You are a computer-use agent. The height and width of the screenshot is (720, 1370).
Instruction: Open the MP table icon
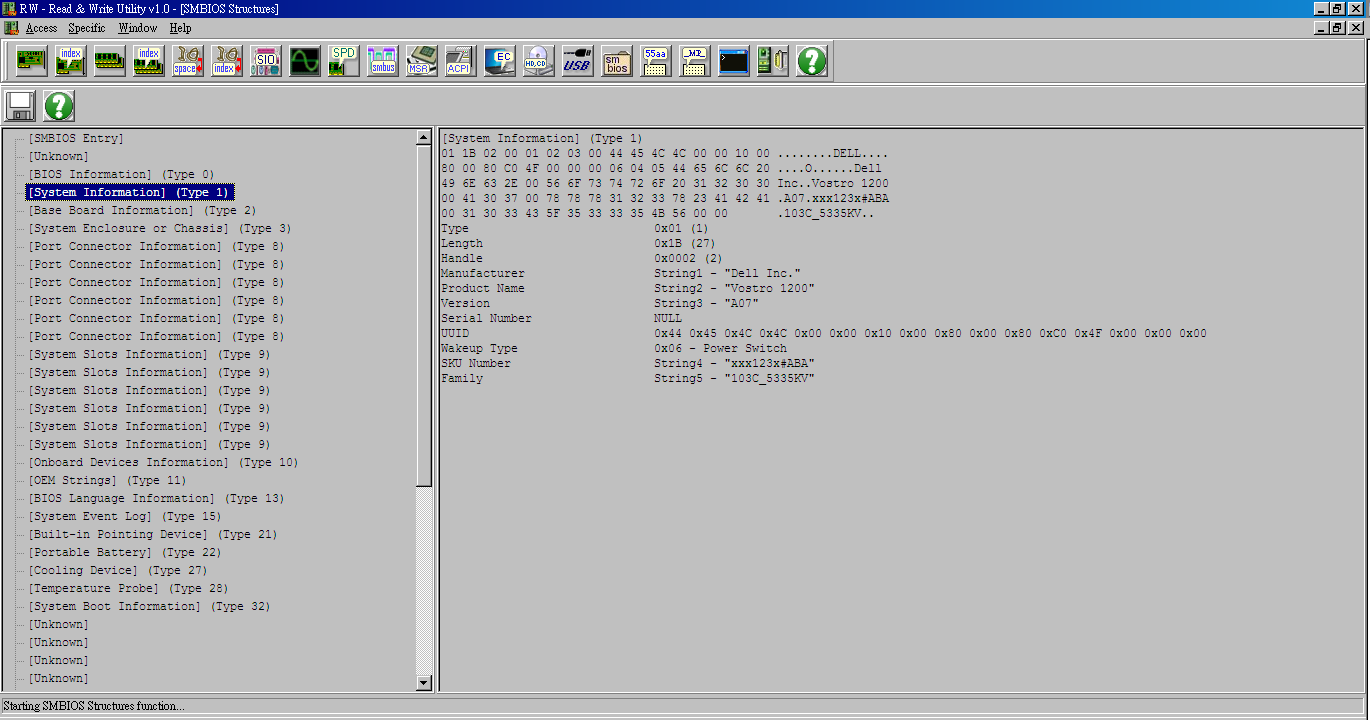point(695,61)
